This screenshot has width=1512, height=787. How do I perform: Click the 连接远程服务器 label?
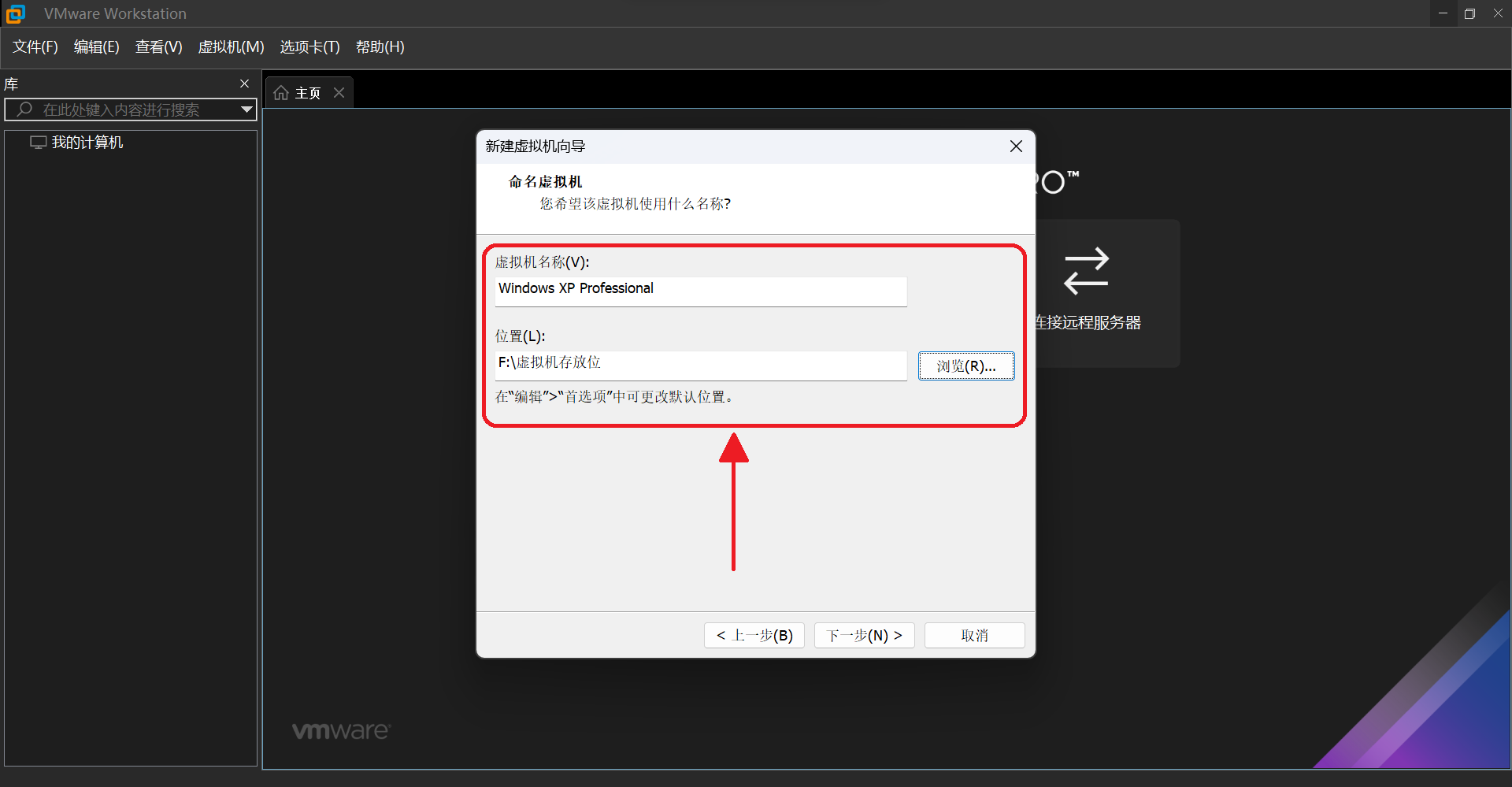click(1088, 322)
